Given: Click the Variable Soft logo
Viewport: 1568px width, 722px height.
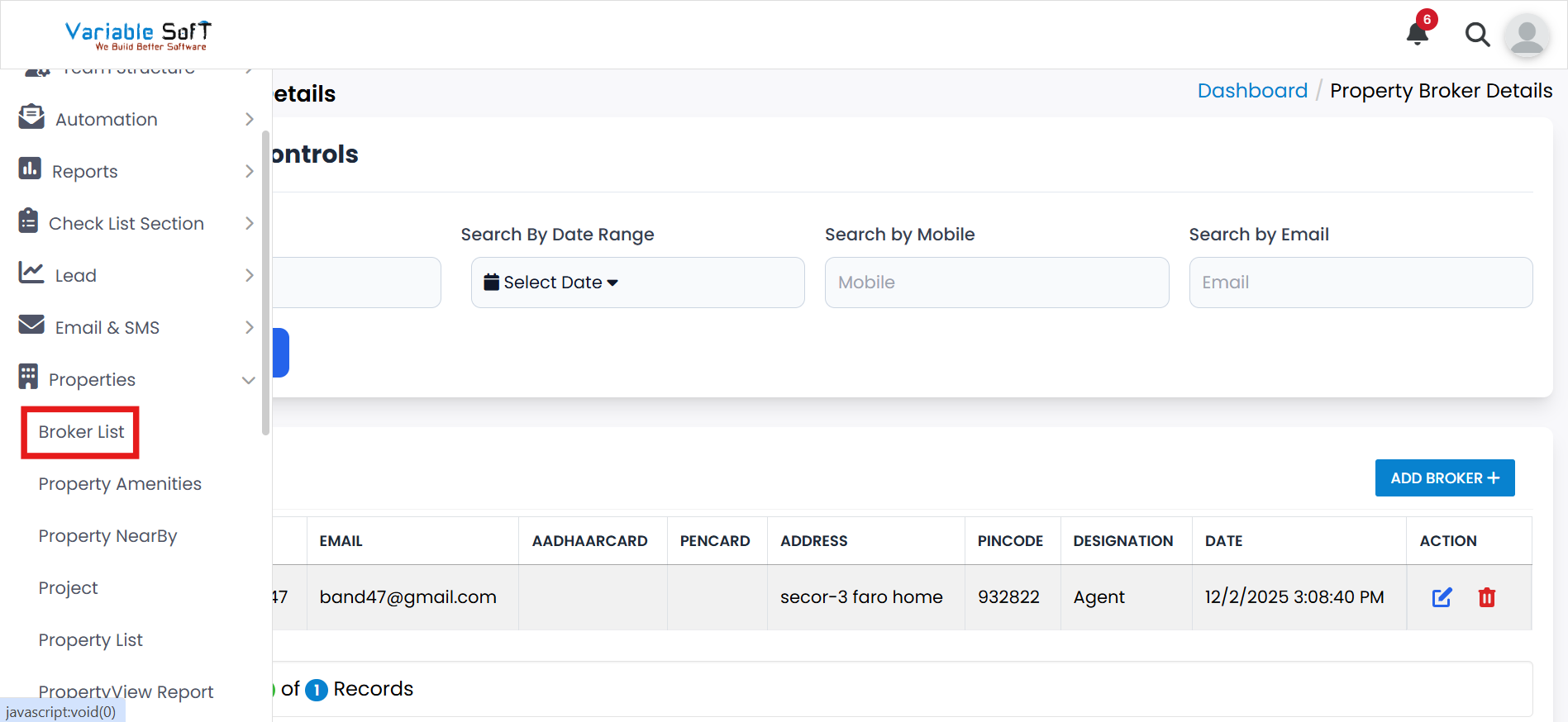Looking at the screenshot, I should pos(138,35).
